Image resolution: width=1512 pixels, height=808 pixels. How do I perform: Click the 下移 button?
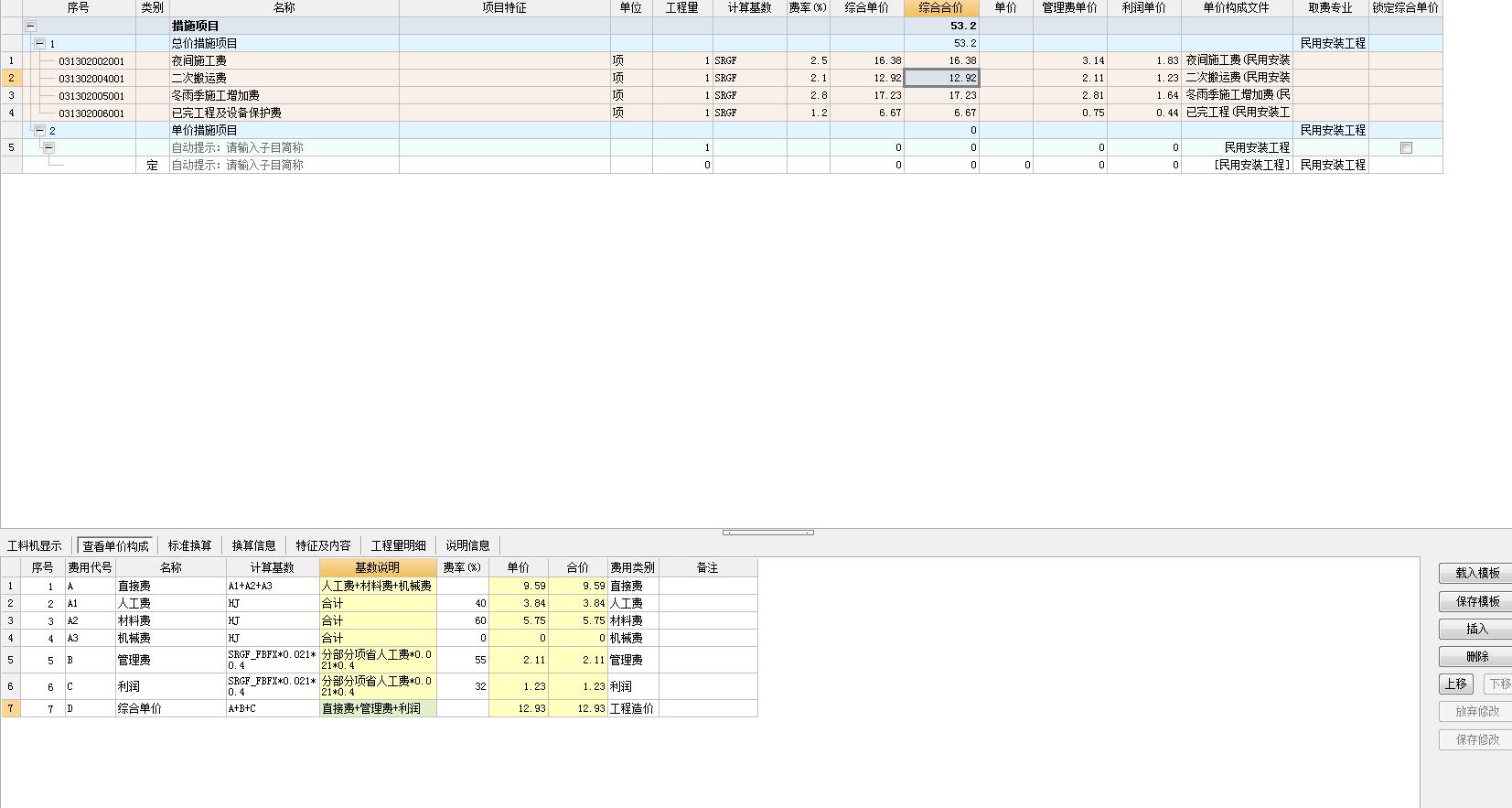(x=1498, y=684)
